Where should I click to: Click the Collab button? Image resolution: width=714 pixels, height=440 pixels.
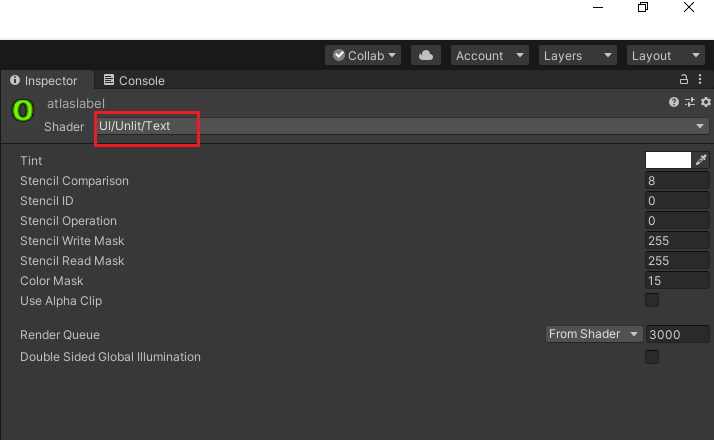pos(363,56)
